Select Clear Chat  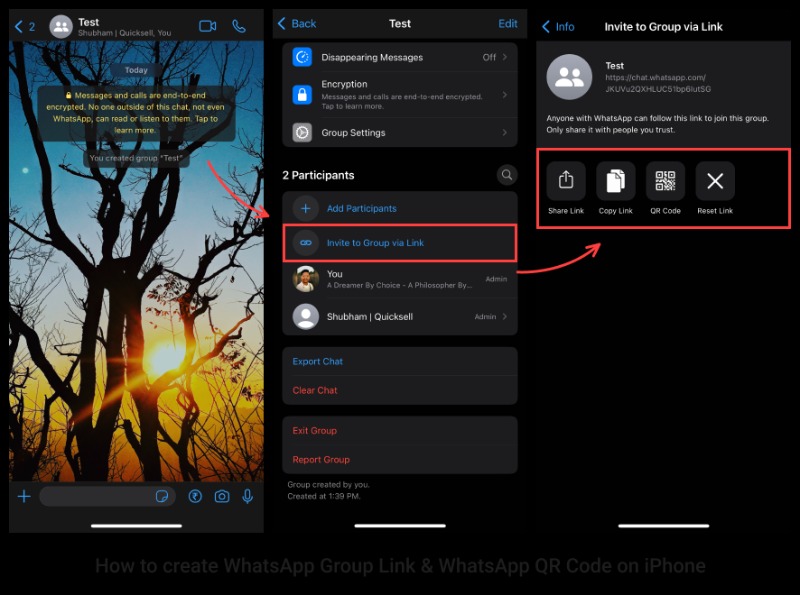coord(314,390)
